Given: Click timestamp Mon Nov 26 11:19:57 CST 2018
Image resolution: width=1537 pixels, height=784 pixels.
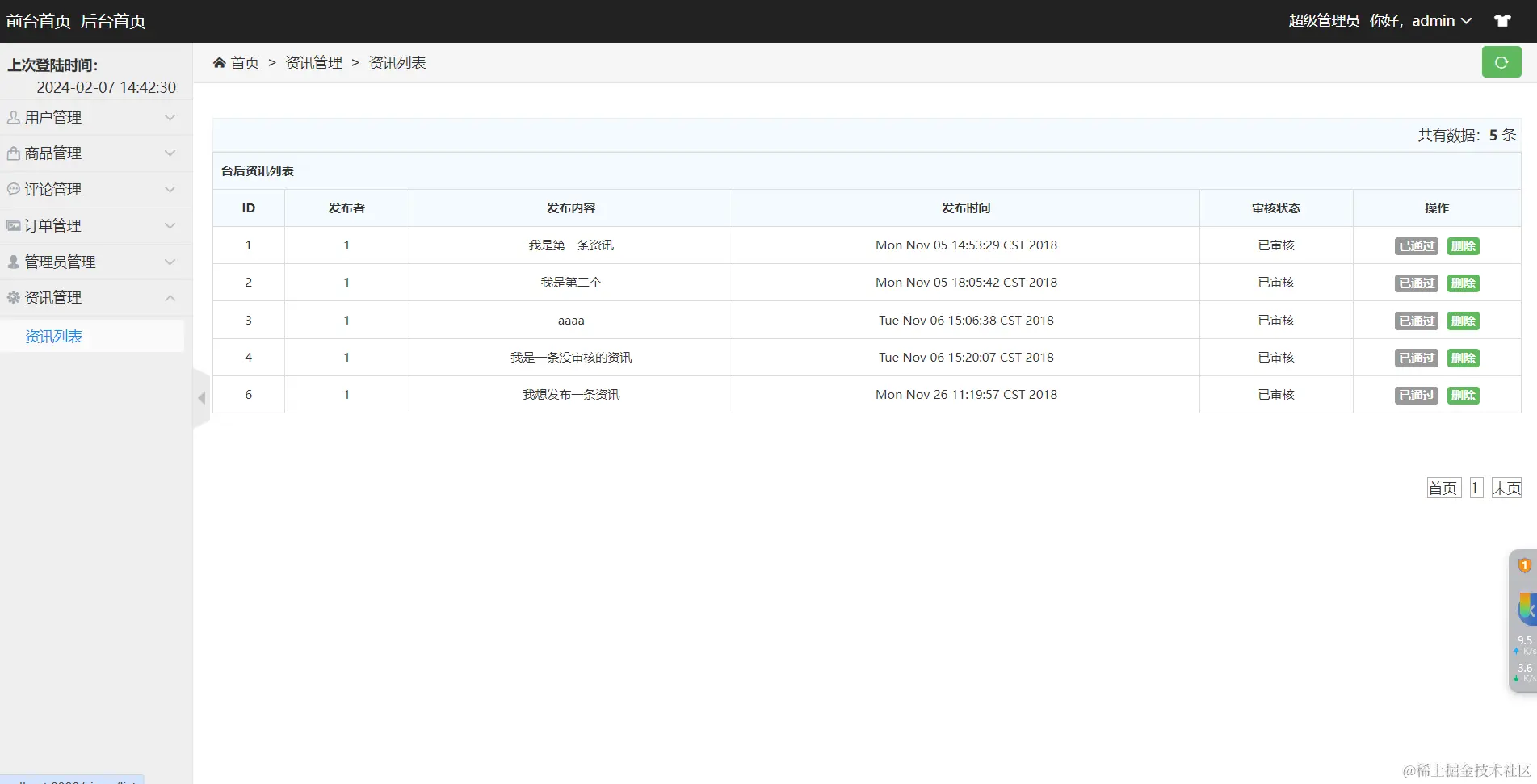Looking at the screenshot, I should (x=966, y=395).
